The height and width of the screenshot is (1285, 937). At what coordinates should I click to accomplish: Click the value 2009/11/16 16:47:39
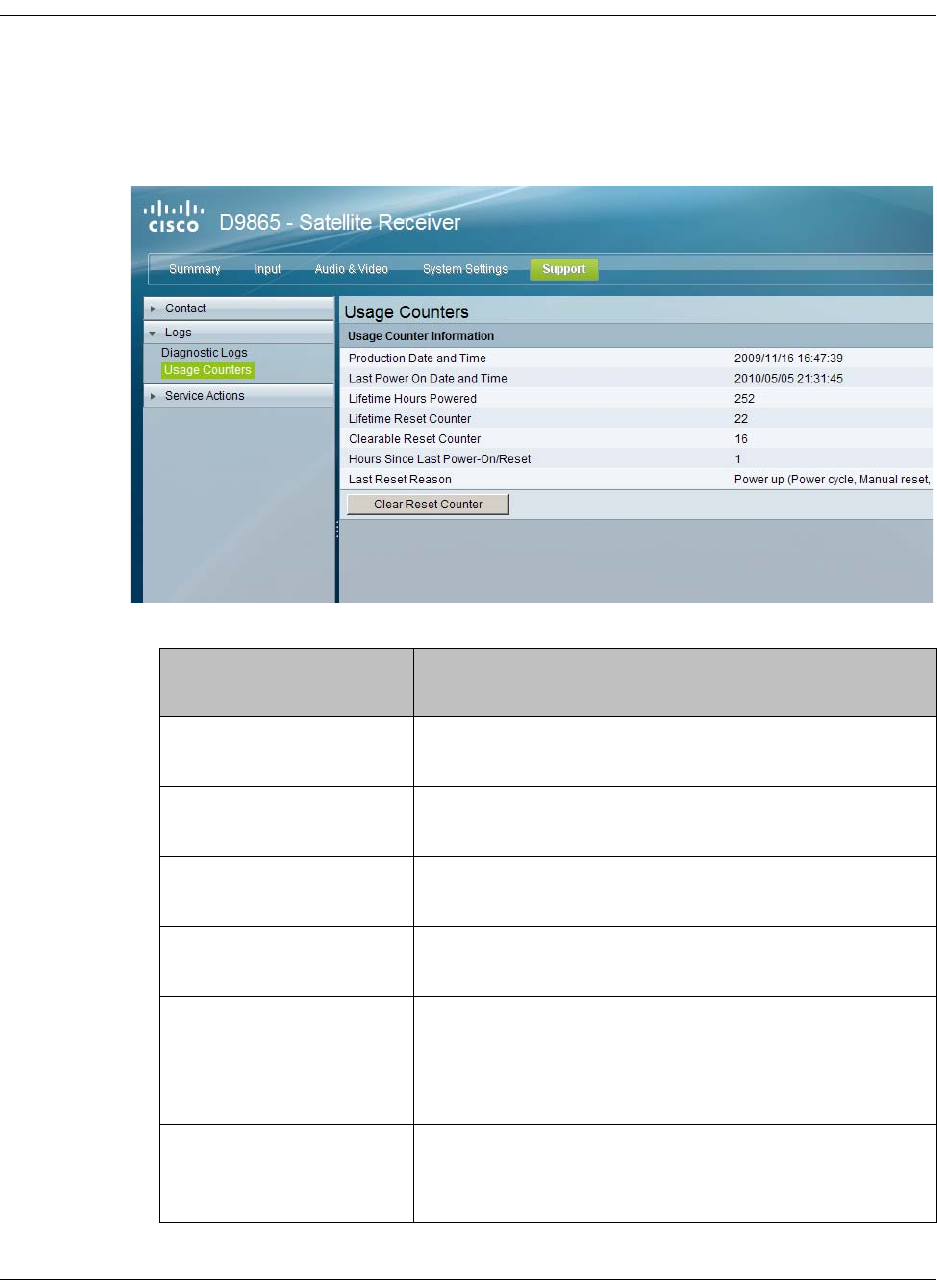point(790,358)
